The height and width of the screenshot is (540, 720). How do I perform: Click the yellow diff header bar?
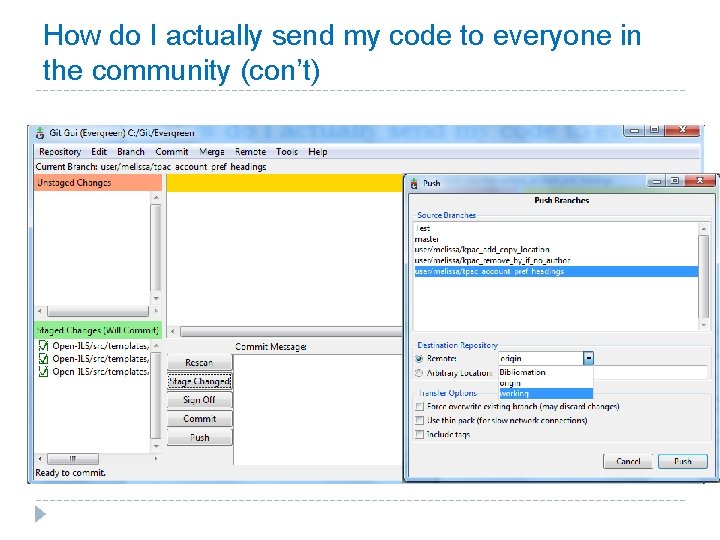click(285, 183)
